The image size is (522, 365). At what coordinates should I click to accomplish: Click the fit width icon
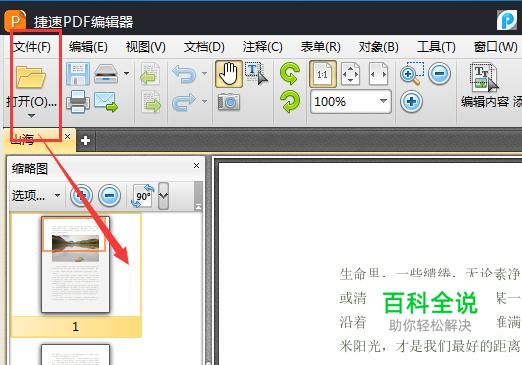pos(379,74)
